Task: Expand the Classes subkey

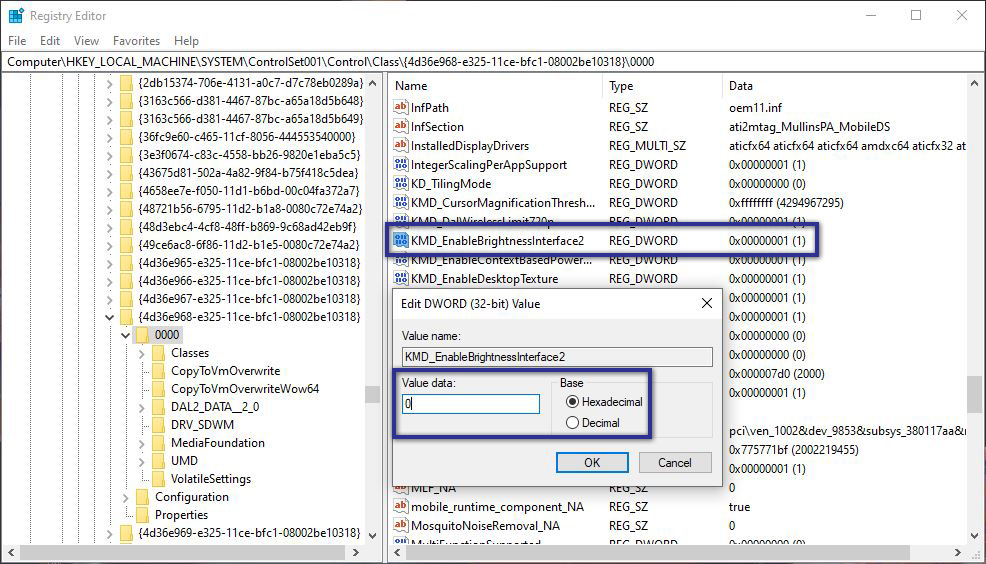Action: (141, 353)
